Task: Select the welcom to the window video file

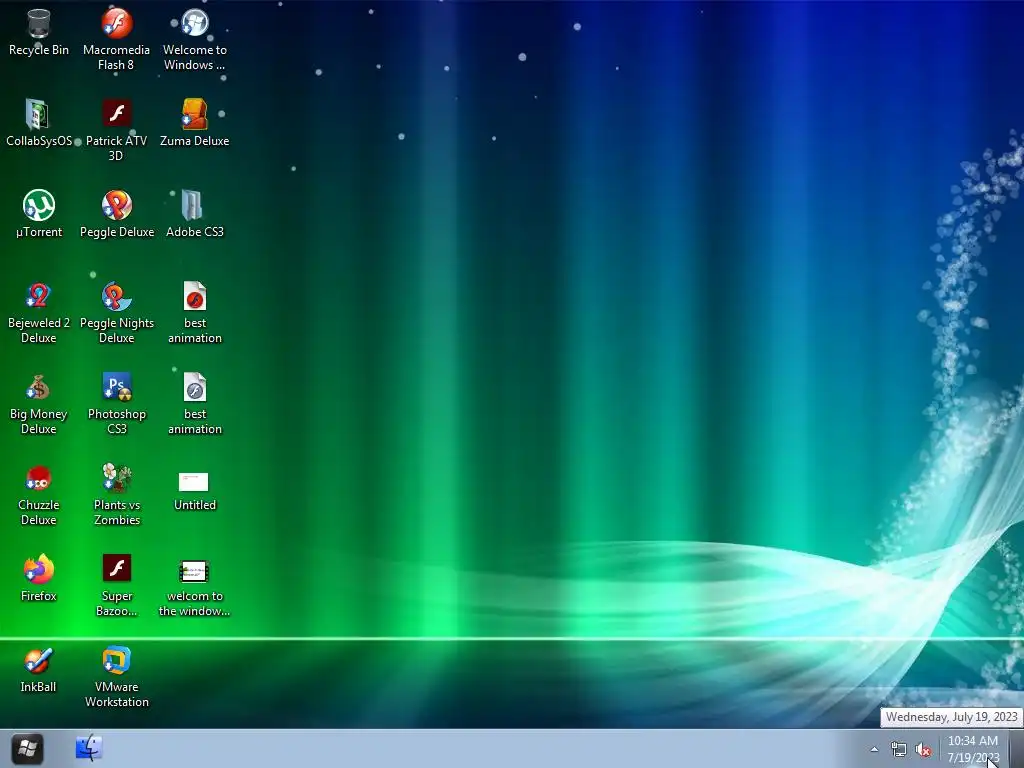Action: pyautogui.click(x=195, y=588)
